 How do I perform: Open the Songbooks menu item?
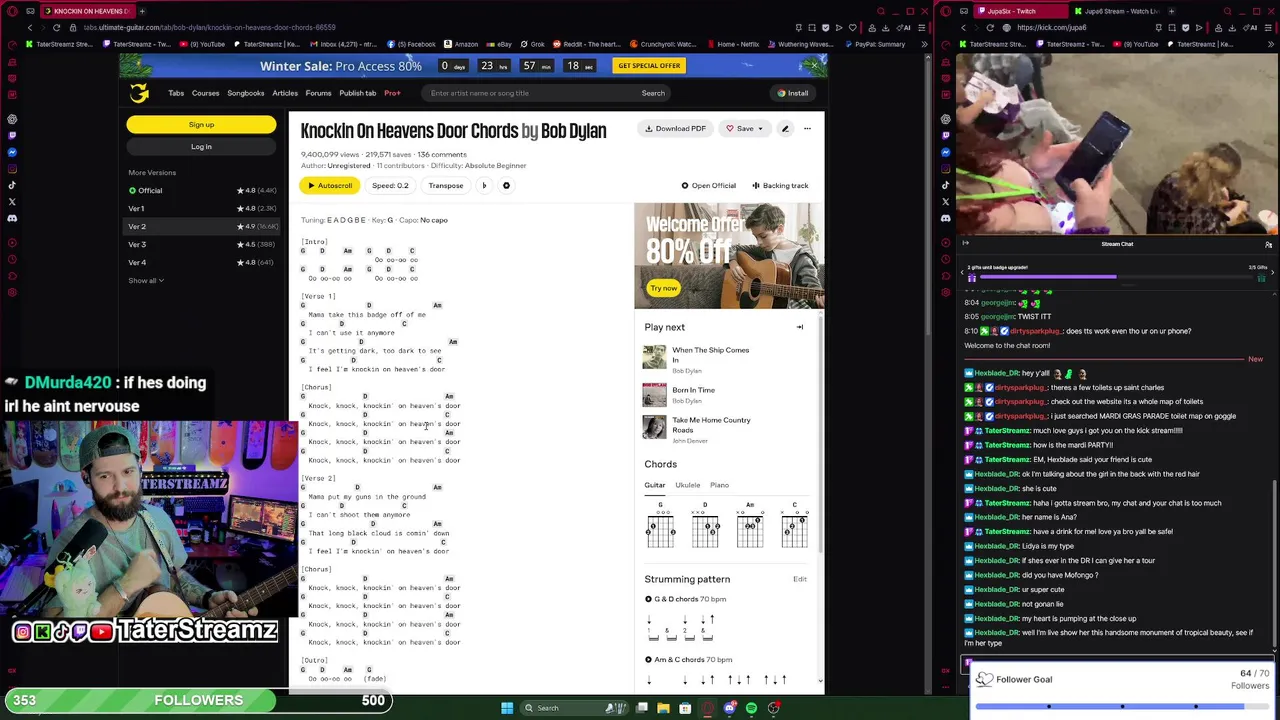tap(245, 93)
